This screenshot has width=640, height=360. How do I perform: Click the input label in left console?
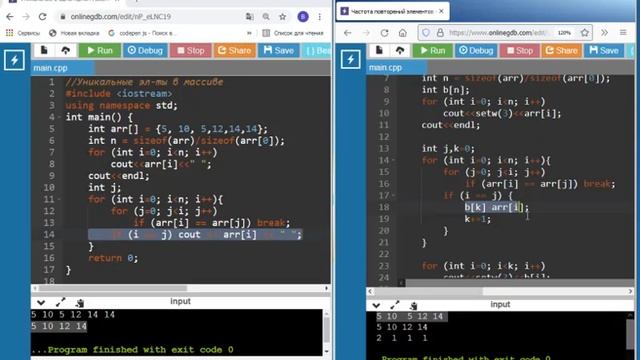(180, 301)
